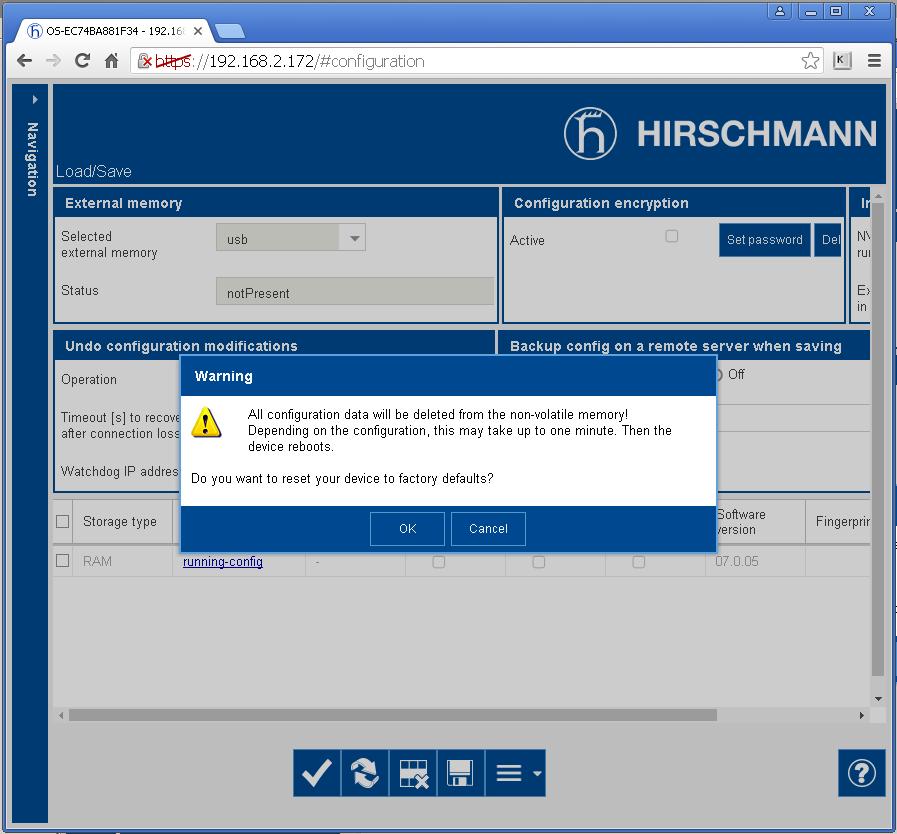
Task: Select the OS-EC74BA881F34 browser tab
Action: (x=110, y=31)
